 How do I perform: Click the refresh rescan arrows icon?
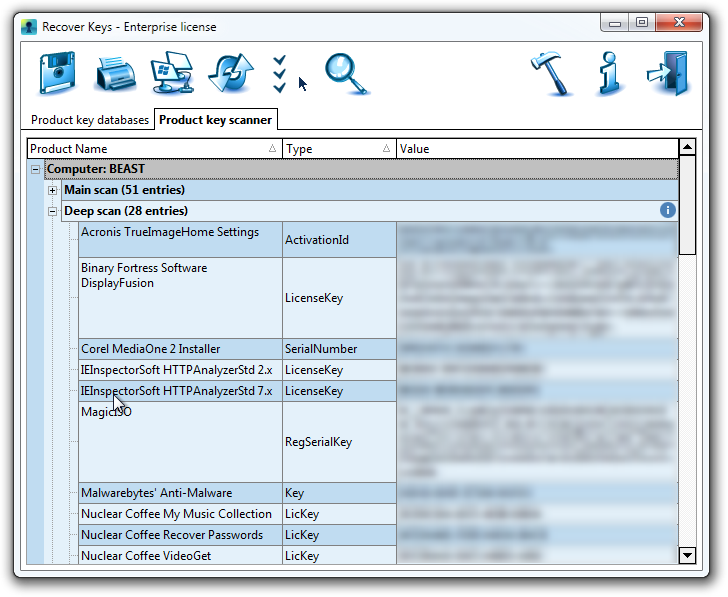pos(231,73)
